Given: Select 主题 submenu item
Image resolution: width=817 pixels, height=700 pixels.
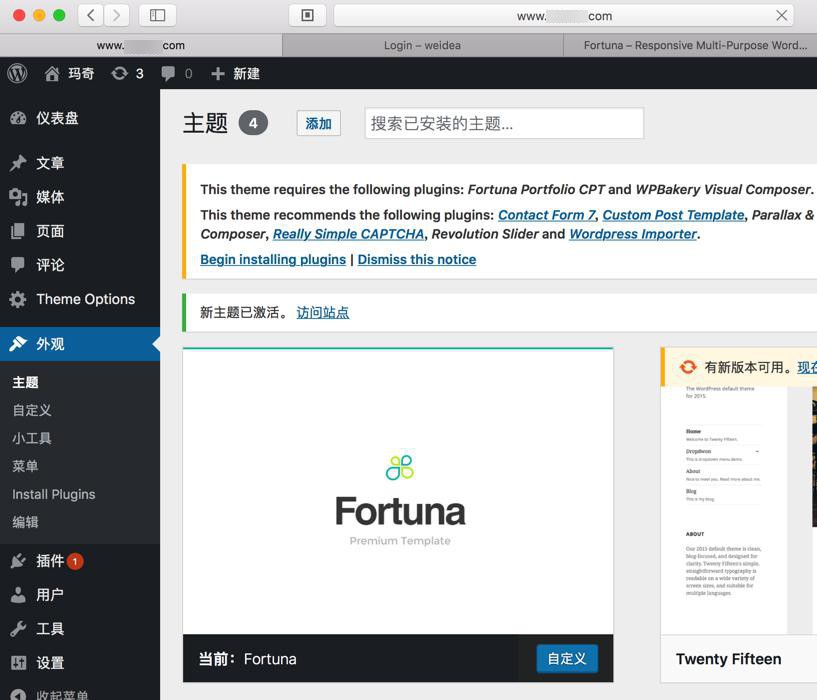Looking at the screenshot, I should pos(26,383).
